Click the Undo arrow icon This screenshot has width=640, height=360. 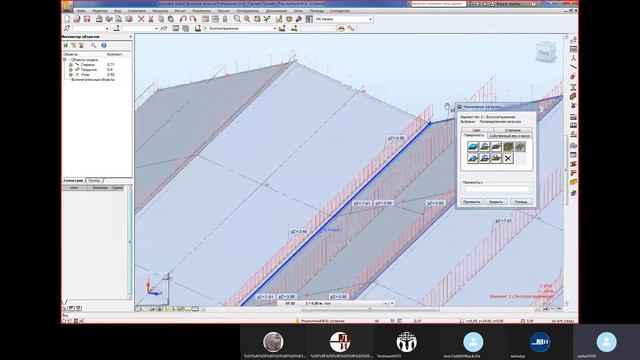183,19
